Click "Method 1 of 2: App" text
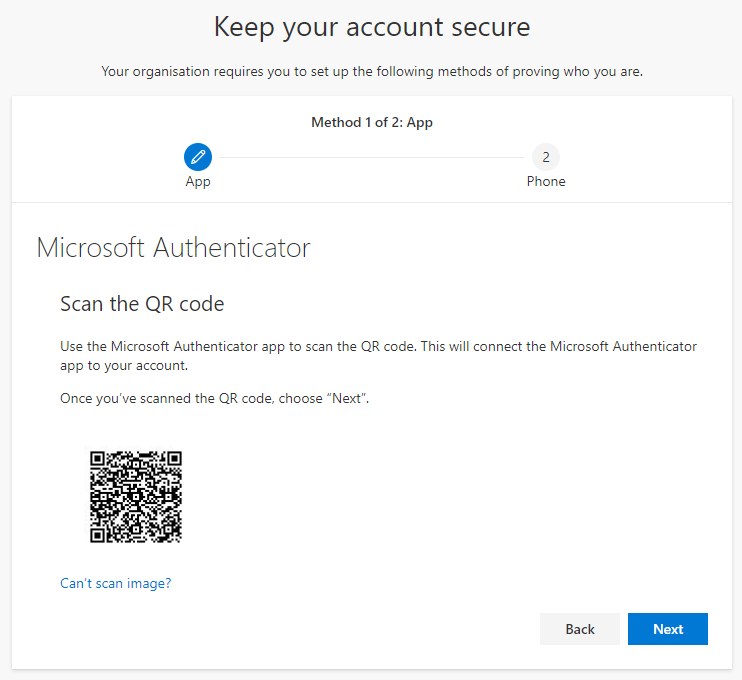This screenshot has height=680, width=742. coord(372,123)
